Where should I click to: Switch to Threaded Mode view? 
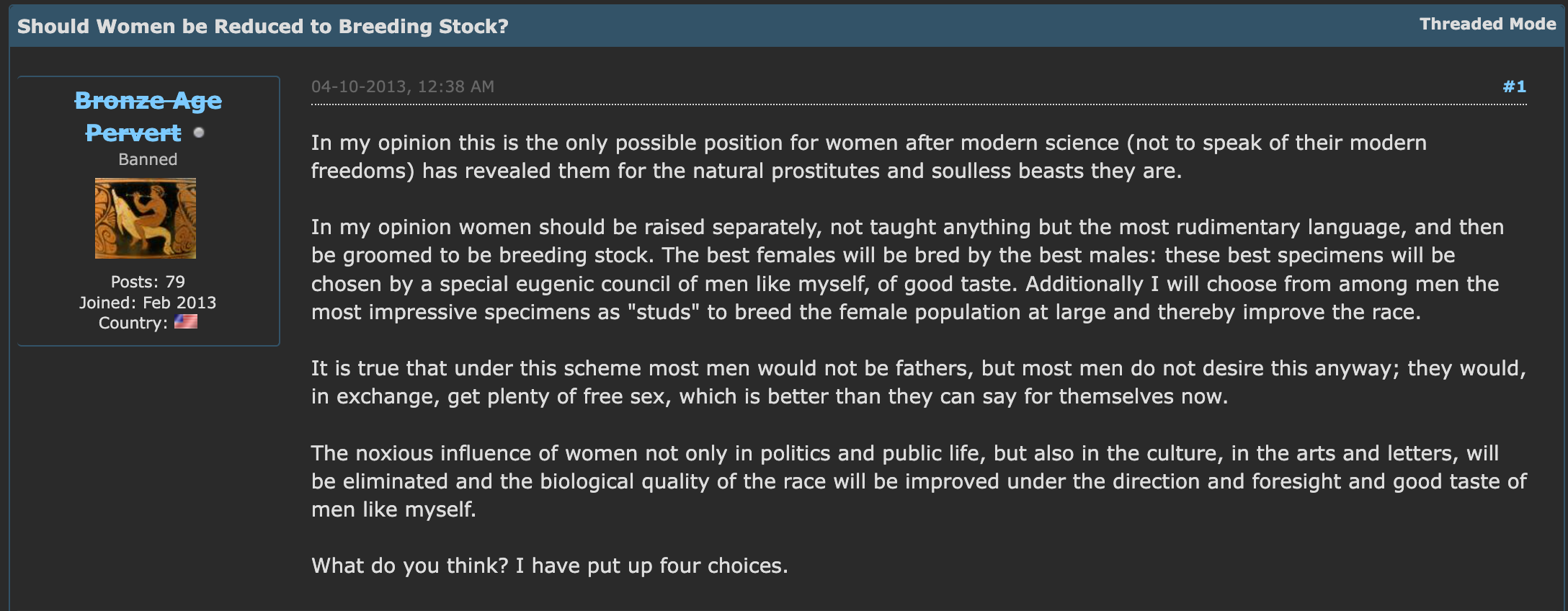(x=1487, y=24)
